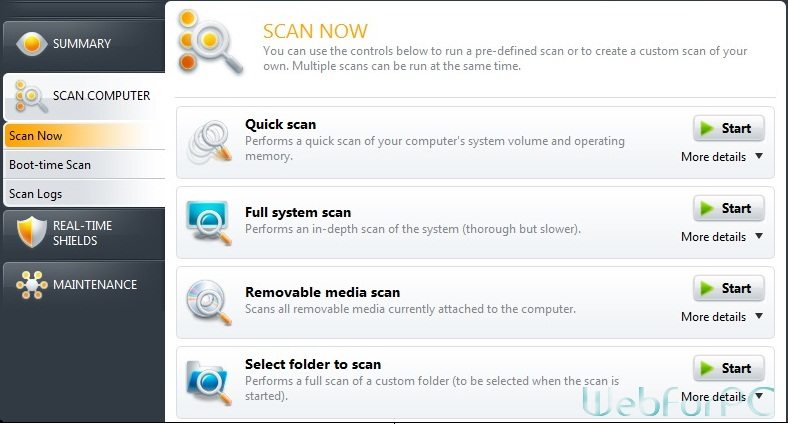
Task: Expand More details for Full system scan
Action: [x=722, y=237]
